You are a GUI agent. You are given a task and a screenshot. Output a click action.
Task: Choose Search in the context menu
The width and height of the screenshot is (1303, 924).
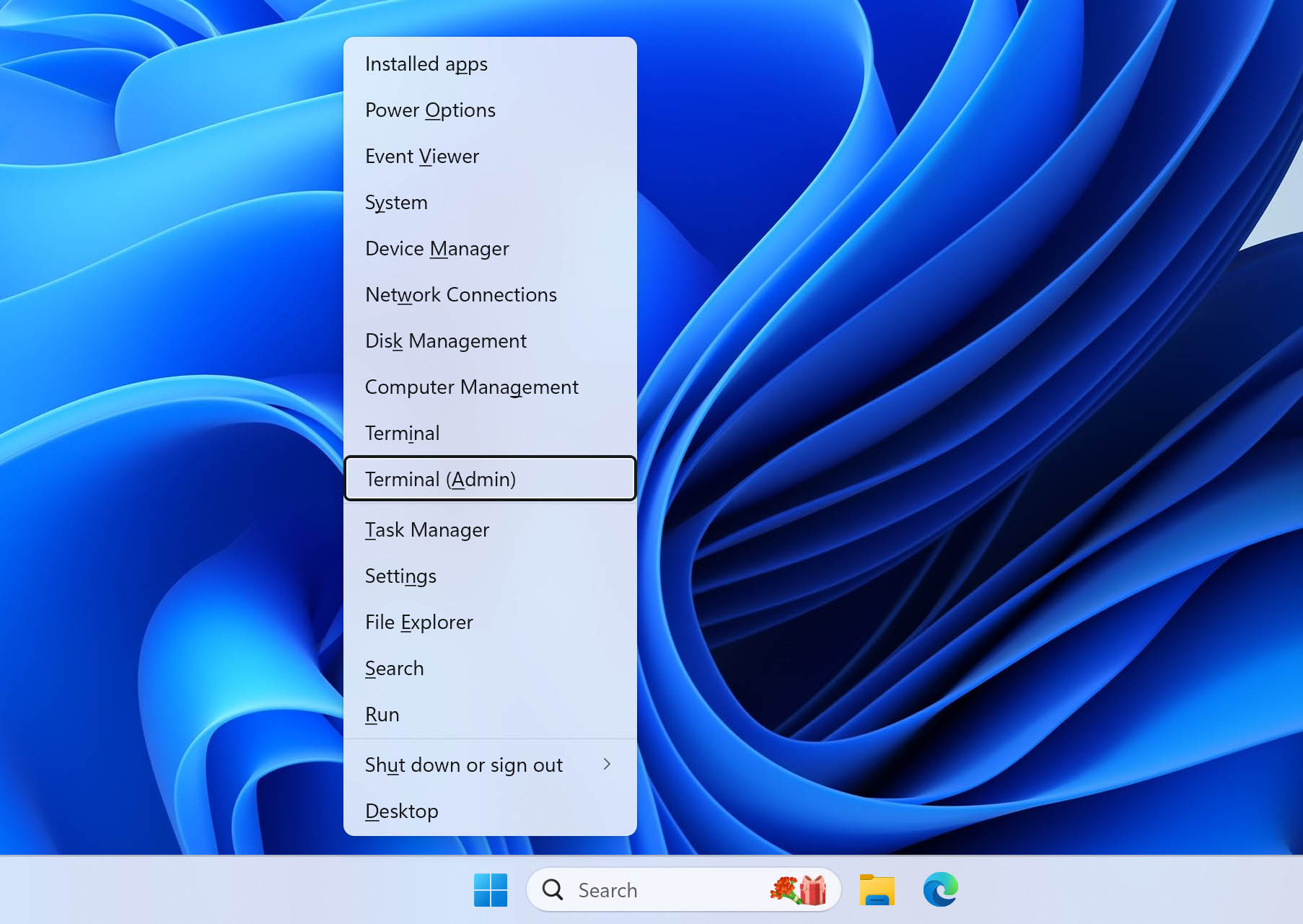click(x=491, y=669)
